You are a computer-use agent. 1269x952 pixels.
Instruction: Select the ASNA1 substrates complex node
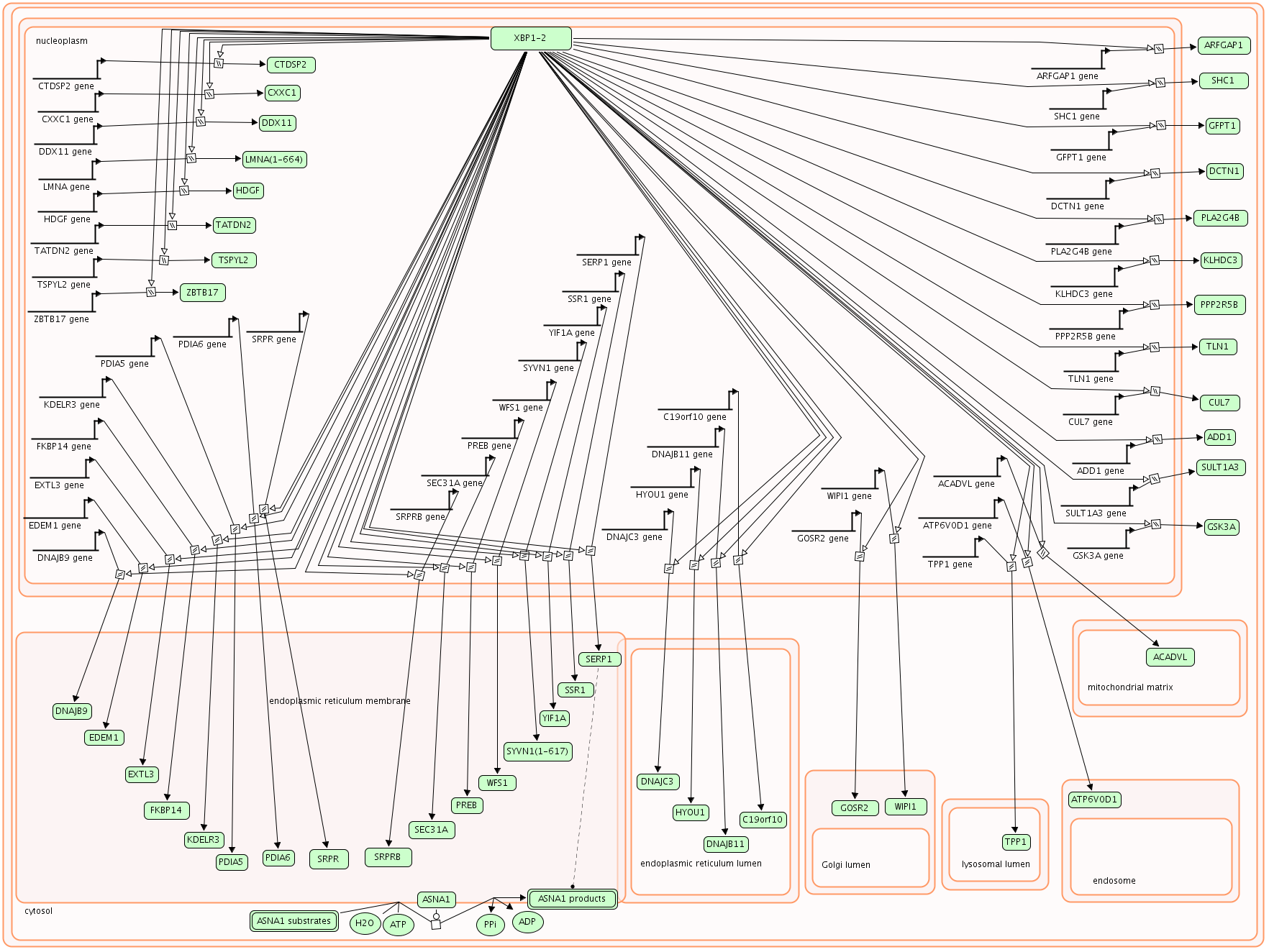tap(294, 921)
